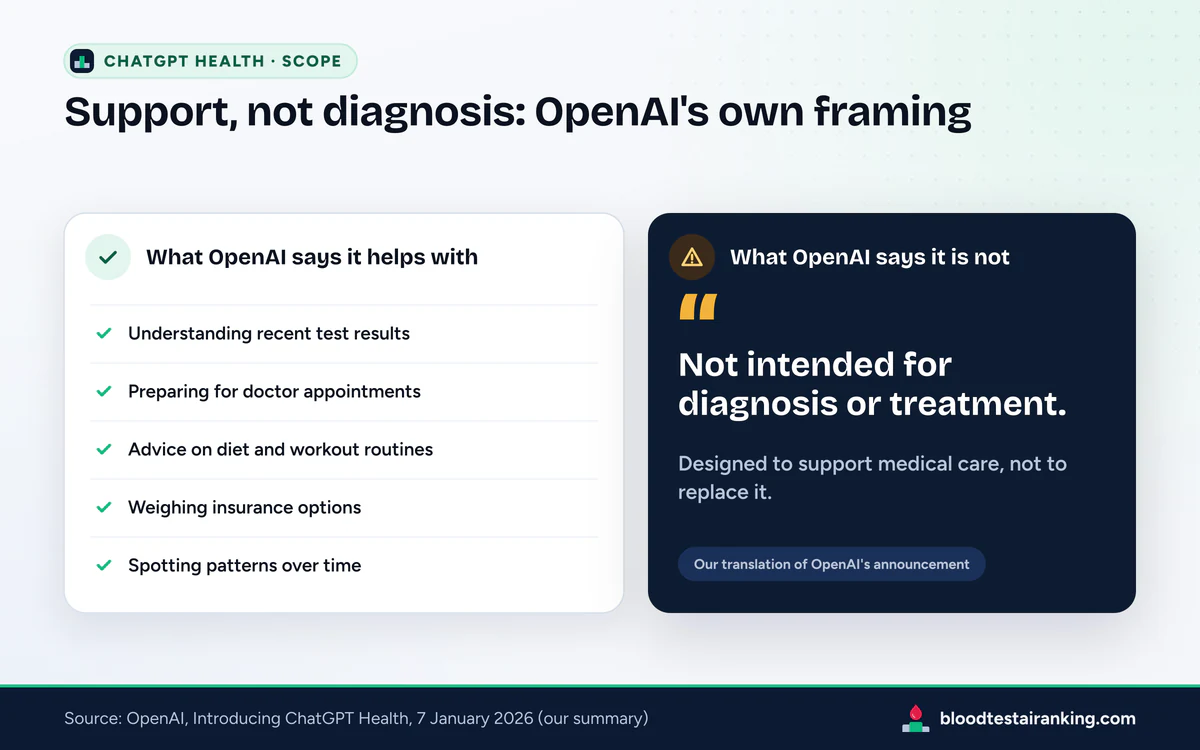Click checkmark beside Weighing insurance options

103,507
